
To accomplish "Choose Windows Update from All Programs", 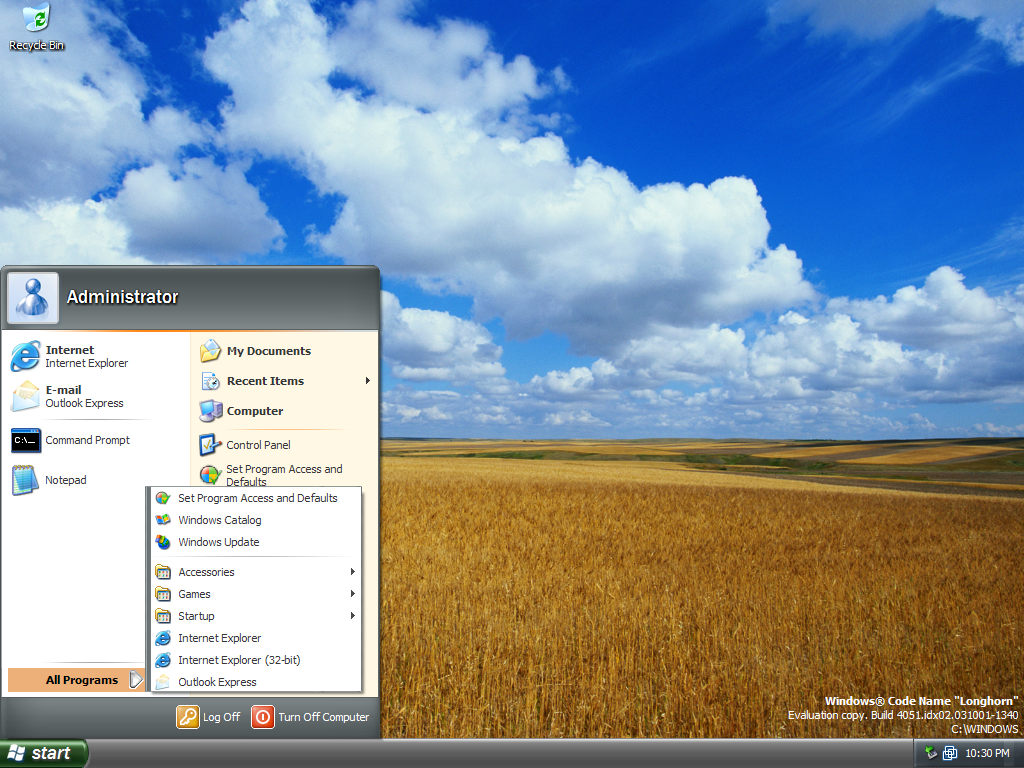I will (x=256, y=542).
